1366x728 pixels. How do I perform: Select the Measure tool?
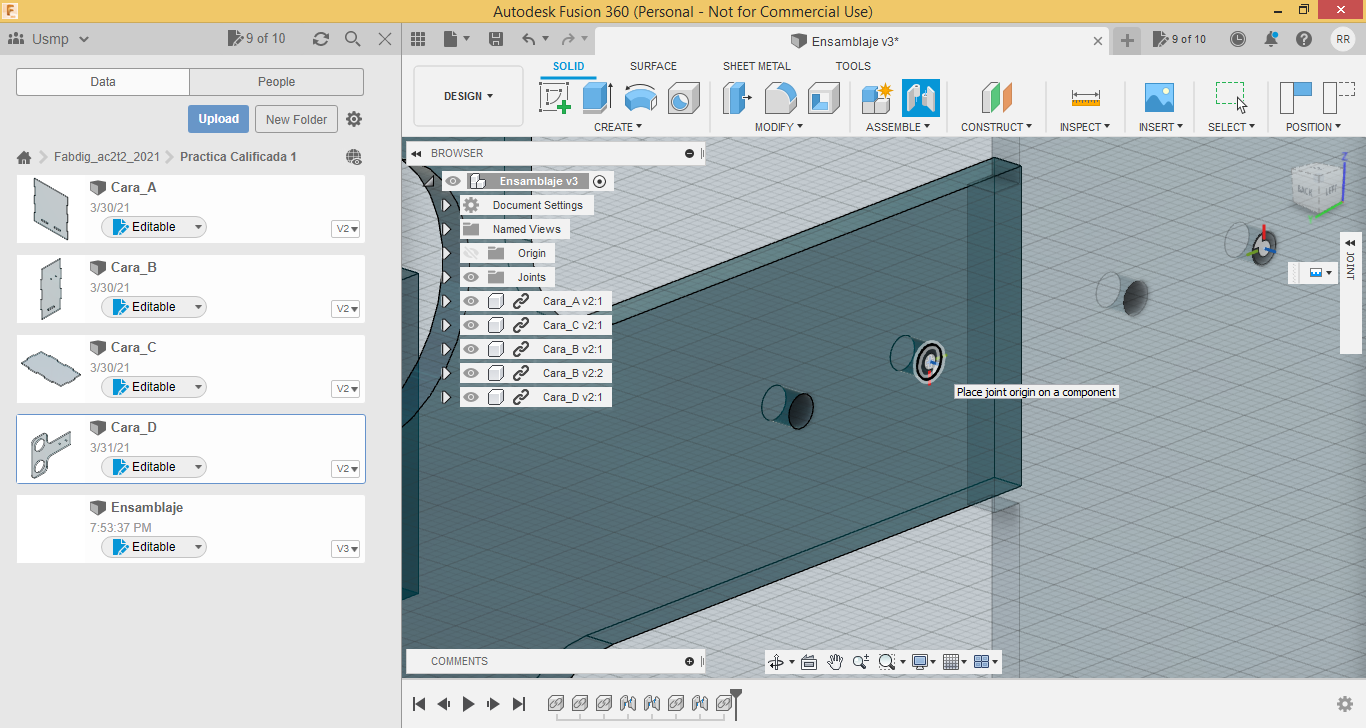1085,98
